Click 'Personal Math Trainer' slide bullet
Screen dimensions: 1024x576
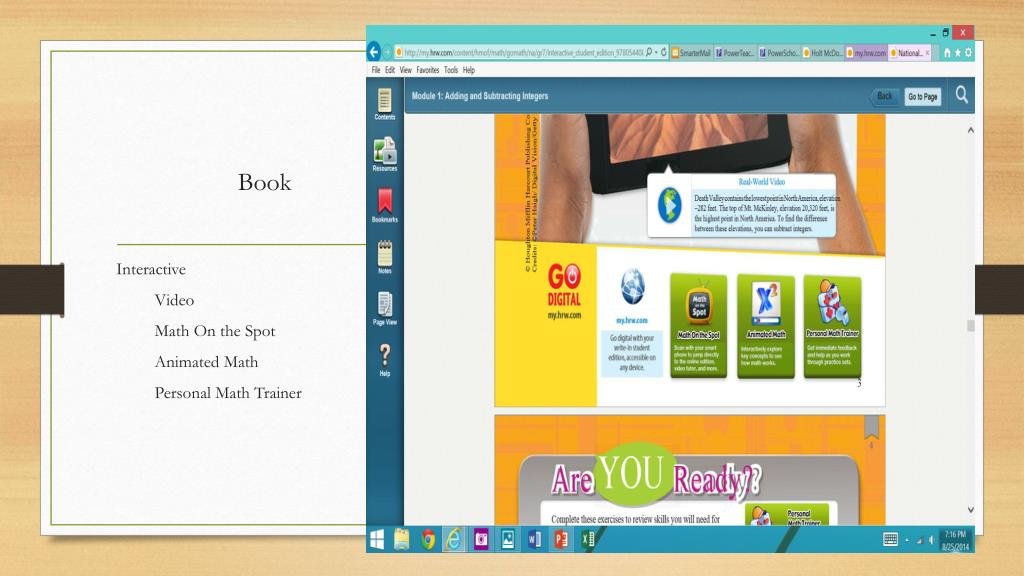click(228, 392)
